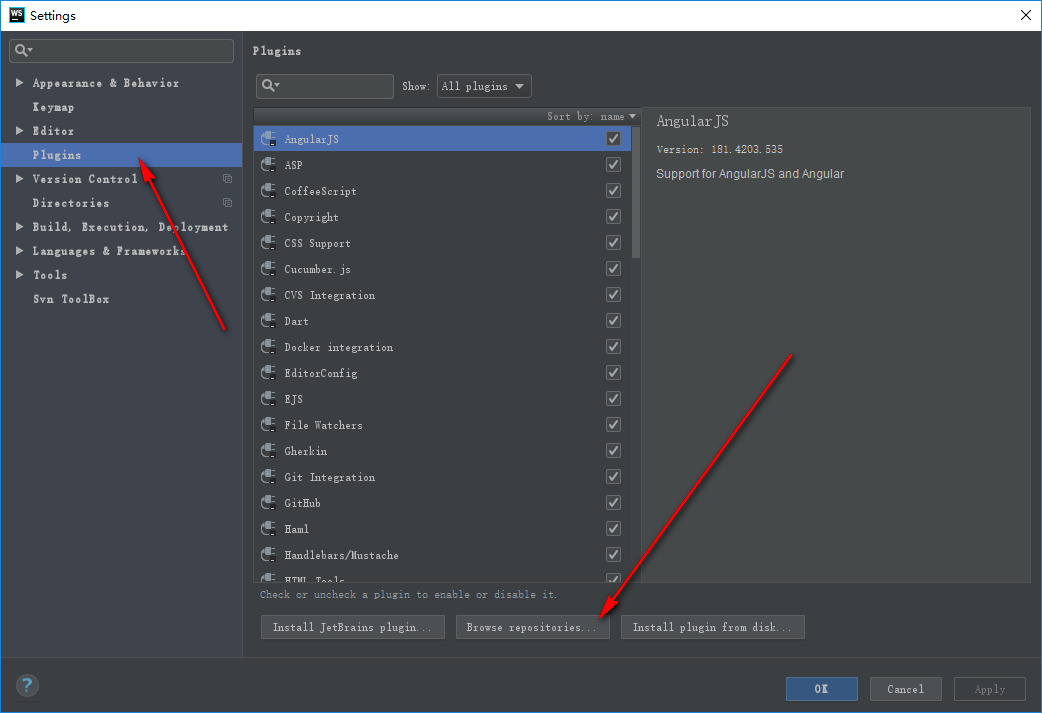Click the GitHub plugin icon
1042x713 pixels.
coord(268,502)
